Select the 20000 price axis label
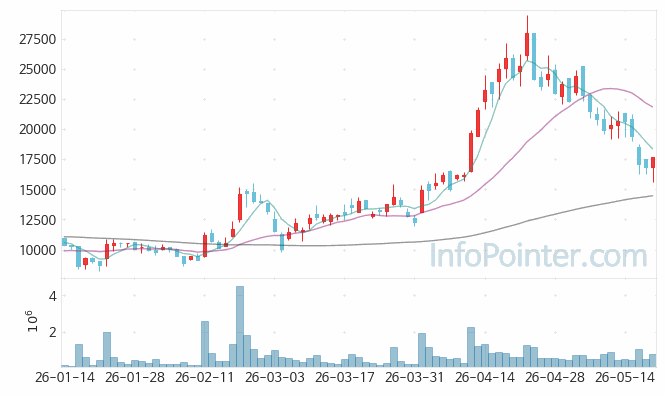This screenshot has width=665, height=396. [x=37, y=130]
